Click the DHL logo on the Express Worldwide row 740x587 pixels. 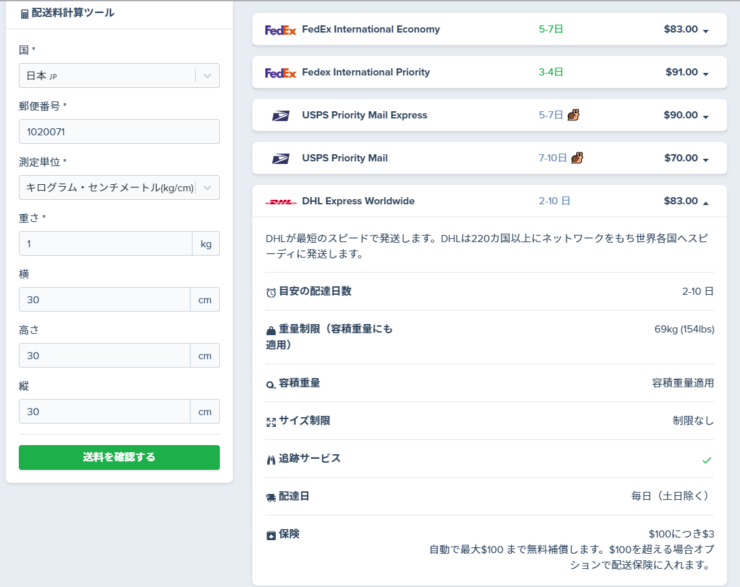281,202
